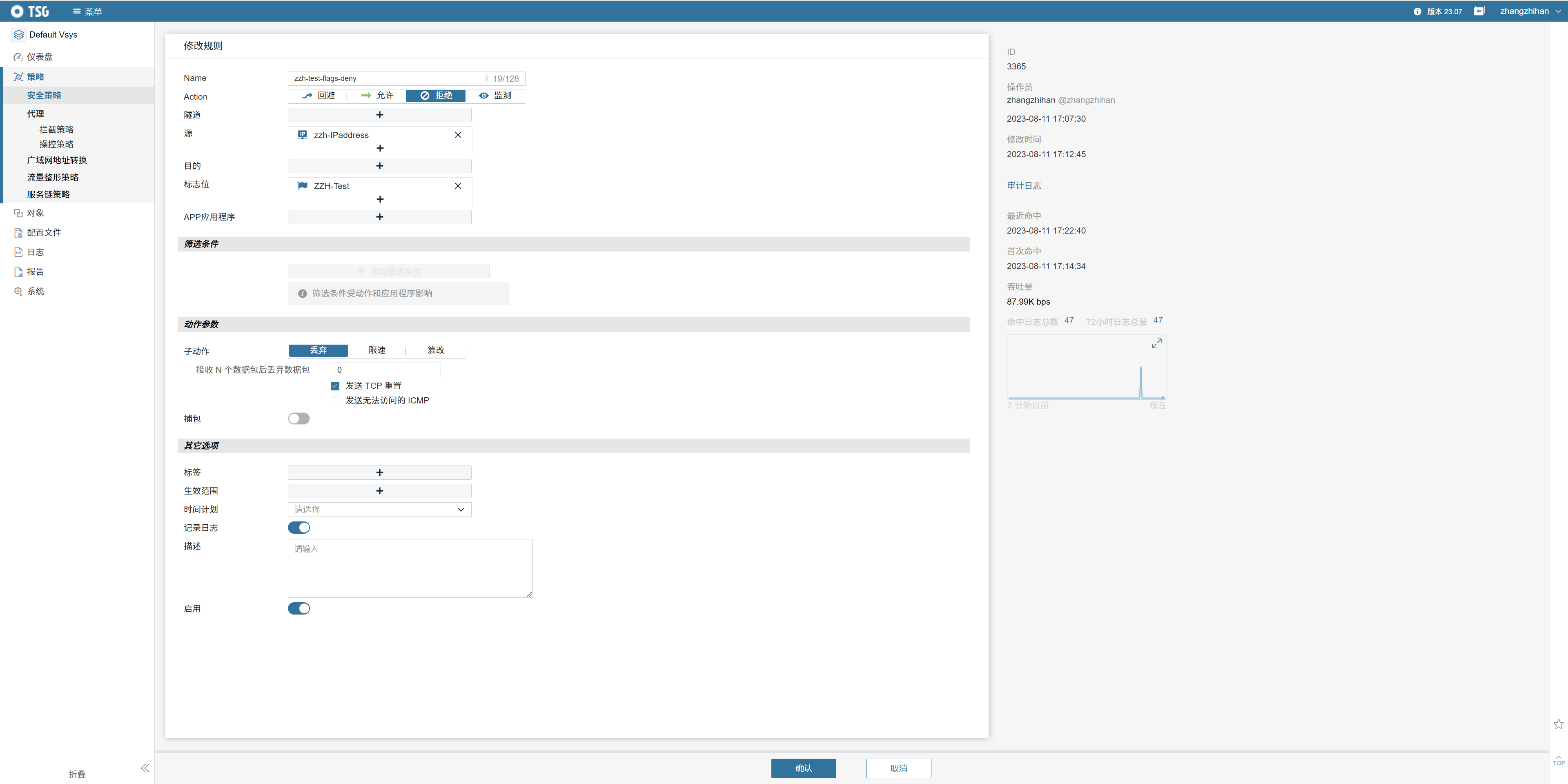Click the TSG logo icon
The width and height of the screenshot is (1568, 784).
point(17,11)
